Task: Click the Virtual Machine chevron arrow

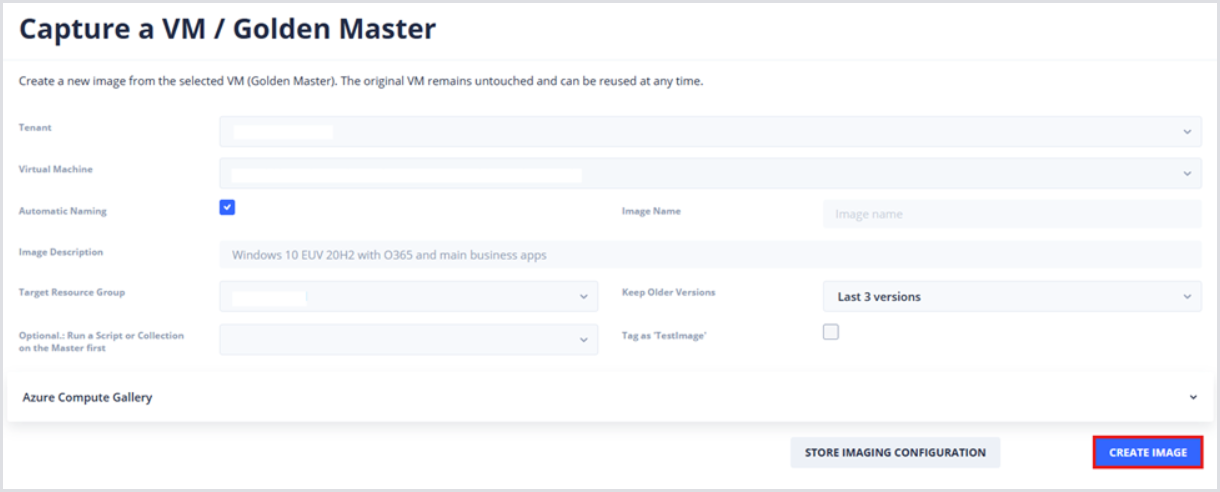Action: pos(1187,173)
